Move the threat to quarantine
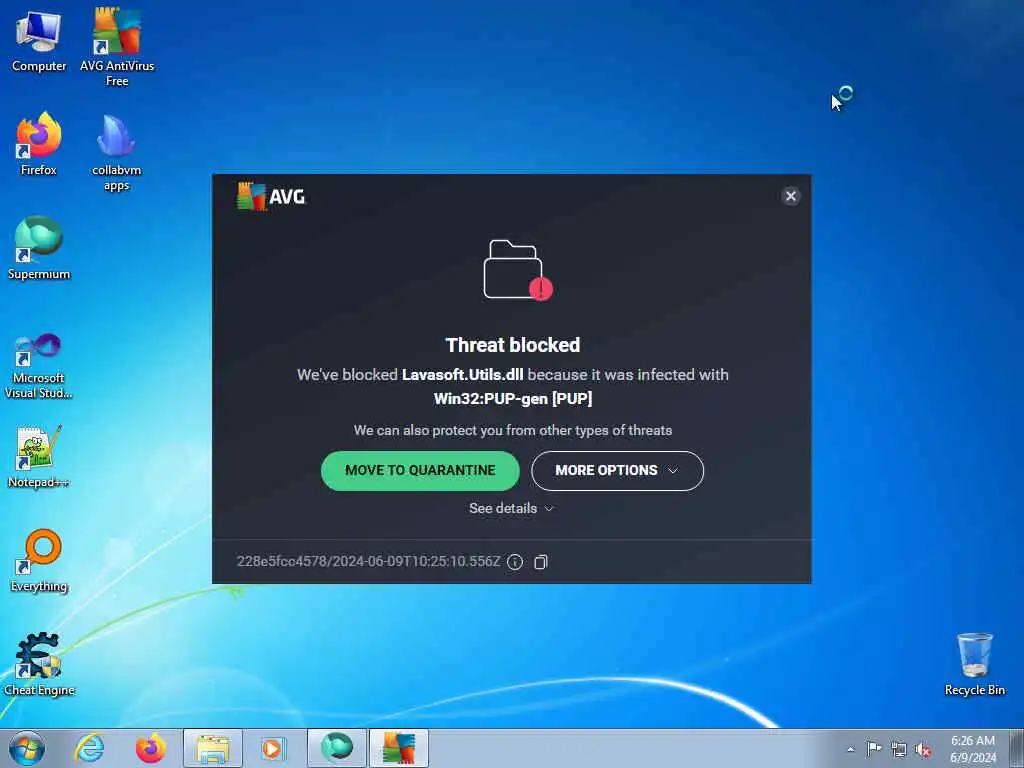The image size is (1024, 768). (x=420, y=470)
